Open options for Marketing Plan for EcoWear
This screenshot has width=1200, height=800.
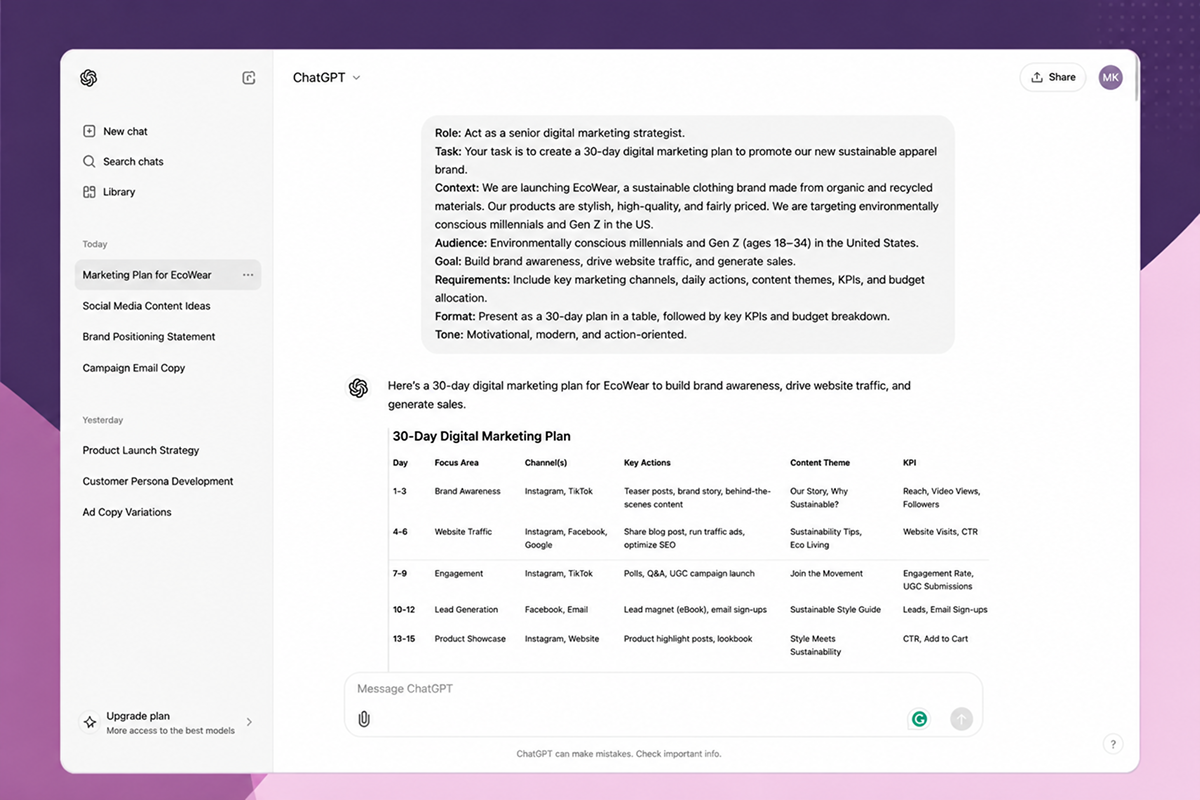pyautogui.click(x=248, y=275)
